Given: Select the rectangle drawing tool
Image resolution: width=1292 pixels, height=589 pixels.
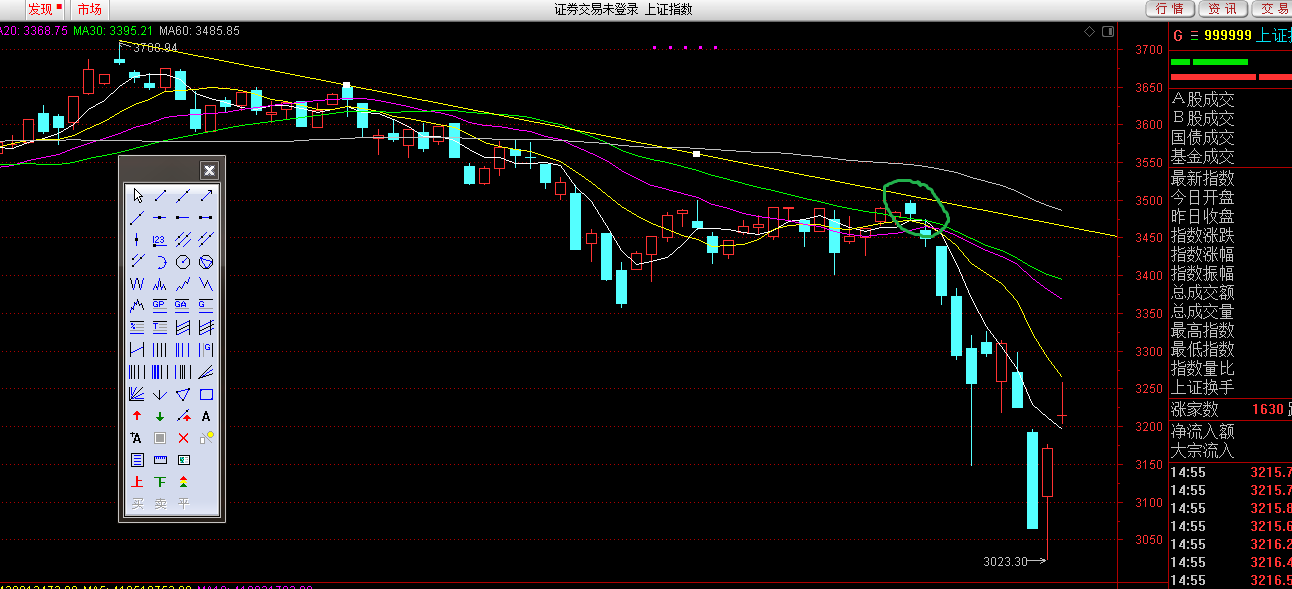Looking at the screenshot, I should click(x=206, y=394).
